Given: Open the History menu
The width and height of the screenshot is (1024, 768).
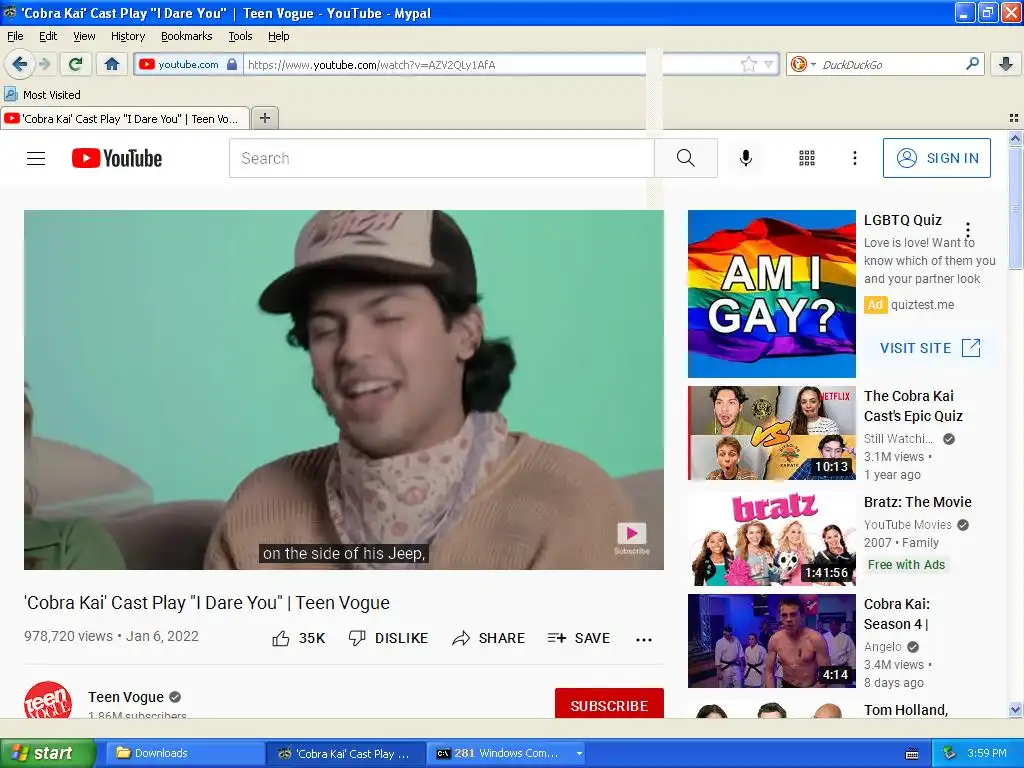Looking at the screenshot, I should coord(128,36).
